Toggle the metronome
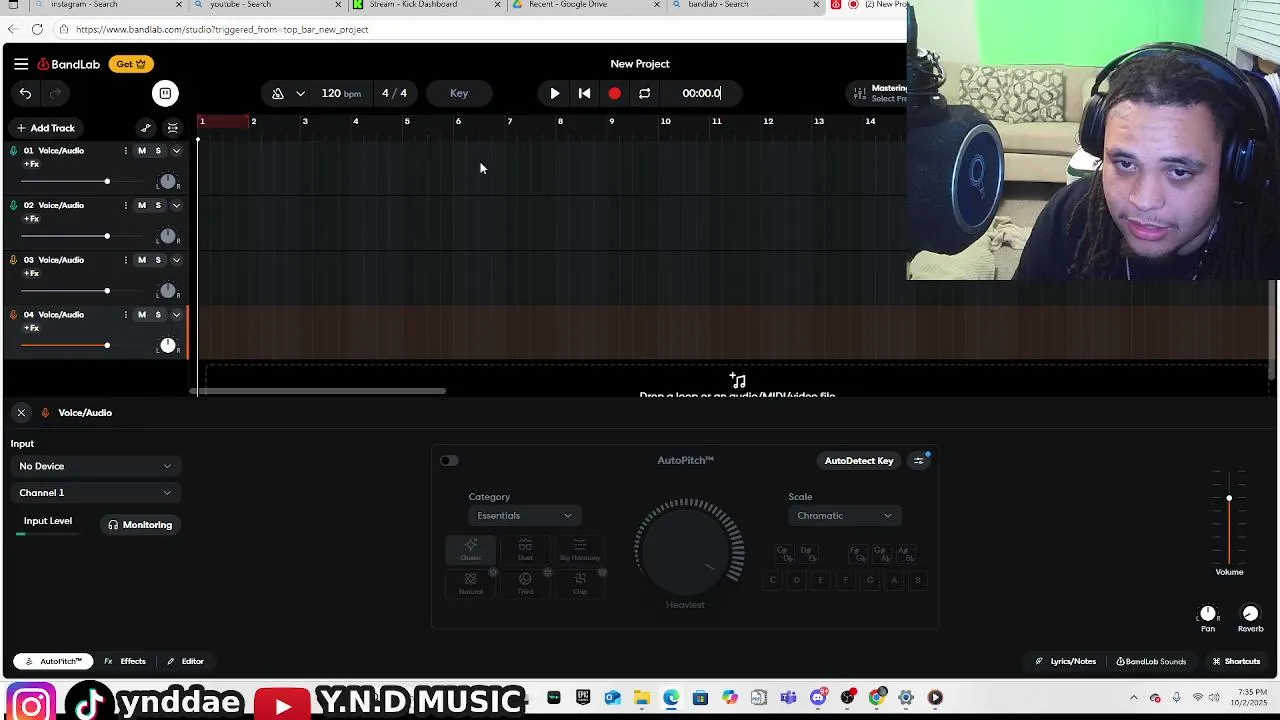 coord(278,93)
